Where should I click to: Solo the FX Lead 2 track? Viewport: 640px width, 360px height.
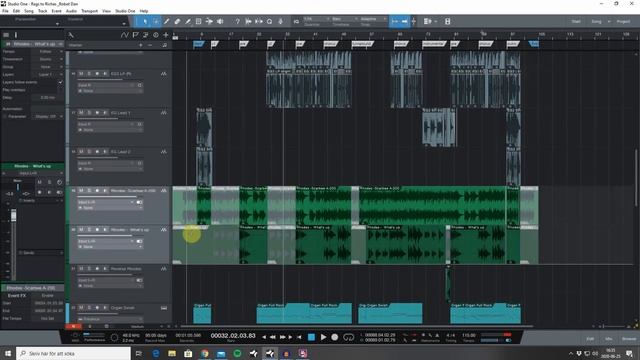coord(89,152)
